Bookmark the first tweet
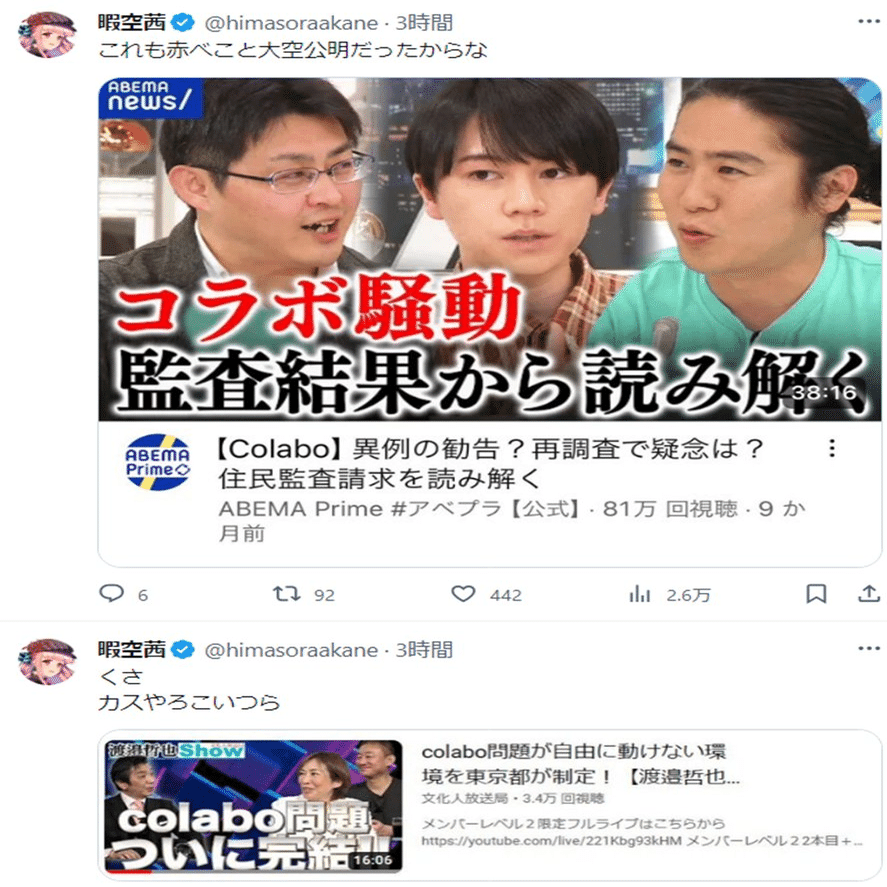Screen dimensions: 887x887 click(x=816, y=593)
